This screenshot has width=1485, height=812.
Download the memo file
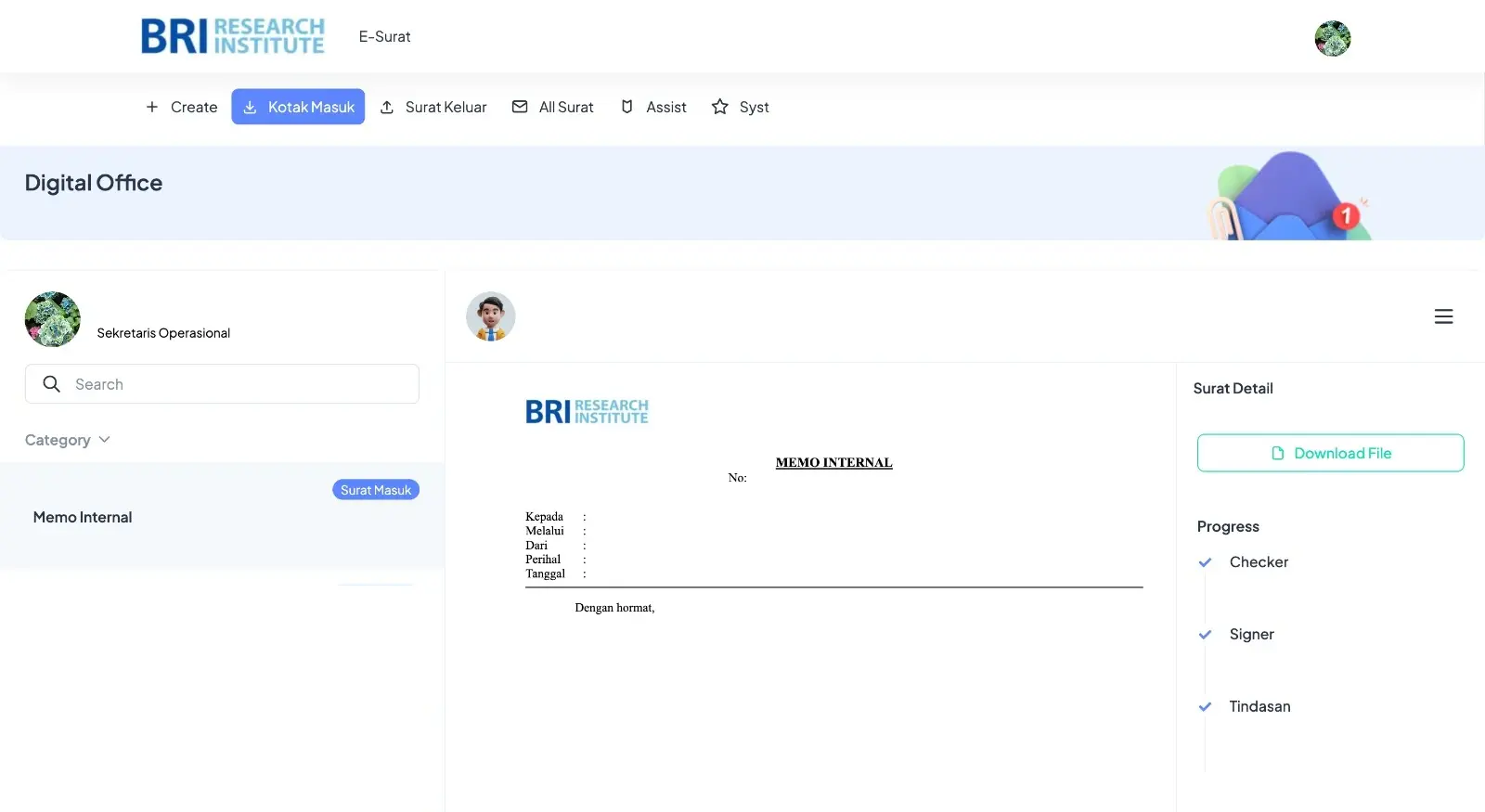click(x=1330, y=453)
